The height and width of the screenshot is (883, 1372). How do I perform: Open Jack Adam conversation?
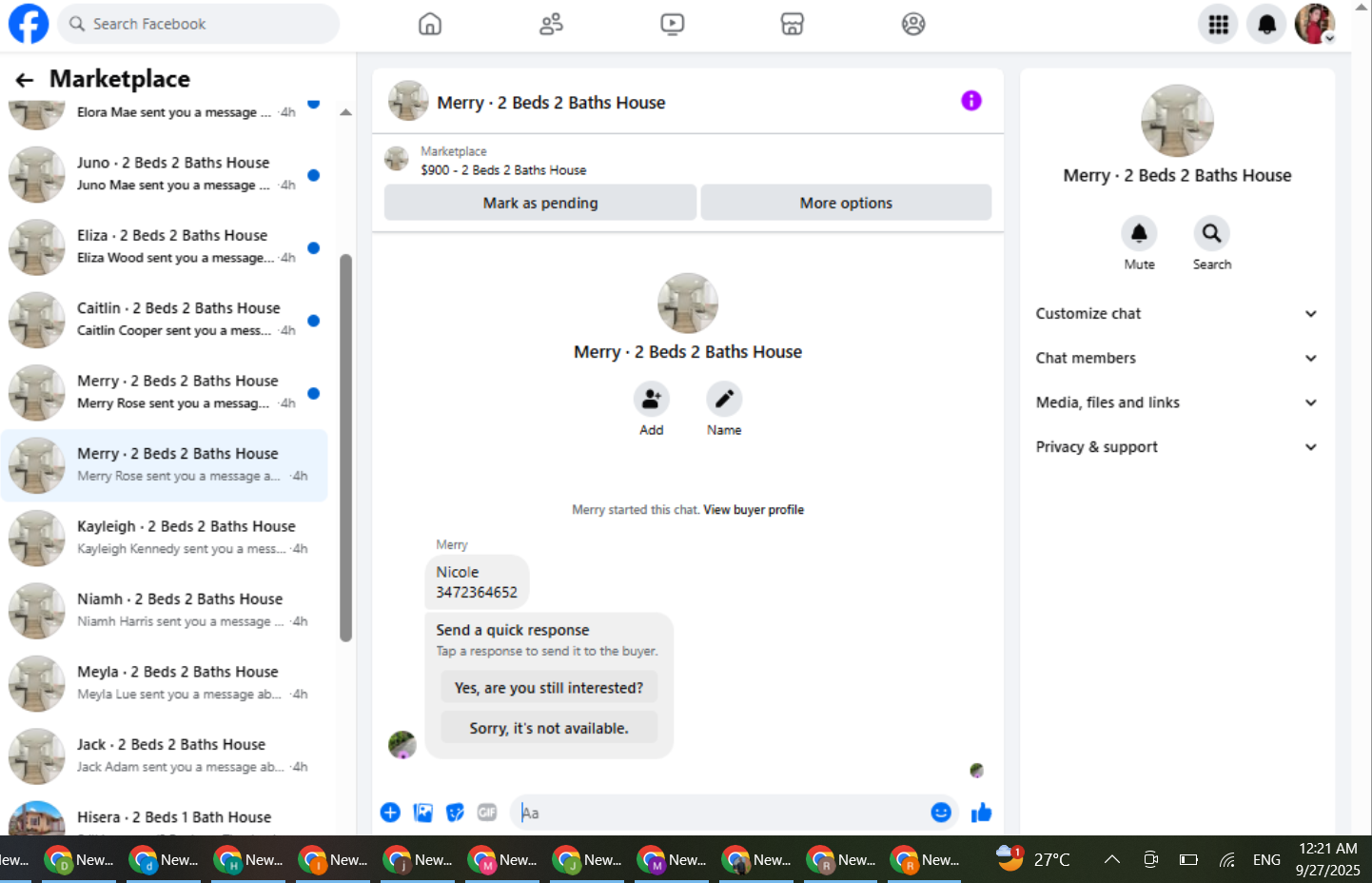coord(164,756)
